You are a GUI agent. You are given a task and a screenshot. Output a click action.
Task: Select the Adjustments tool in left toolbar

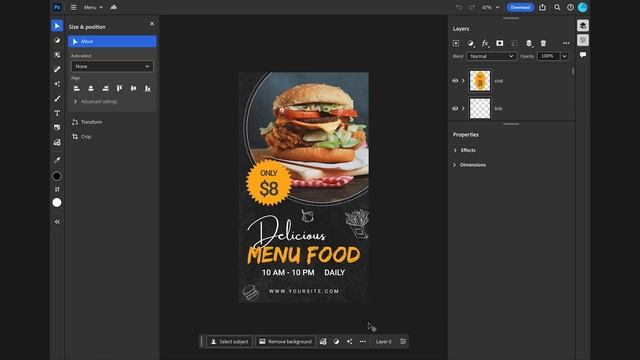[x=57, y=40]
